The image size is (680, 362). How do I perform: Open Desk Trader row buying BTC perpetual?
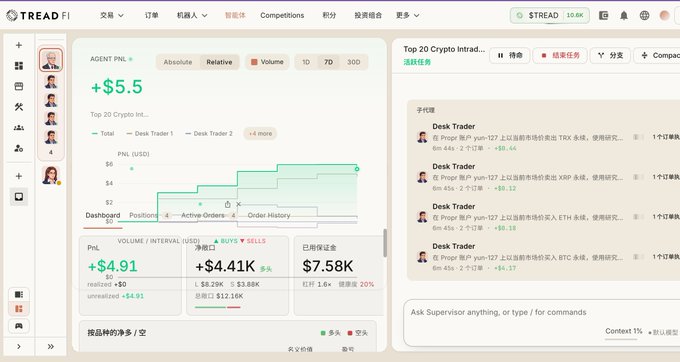click(x=548, y=257)
